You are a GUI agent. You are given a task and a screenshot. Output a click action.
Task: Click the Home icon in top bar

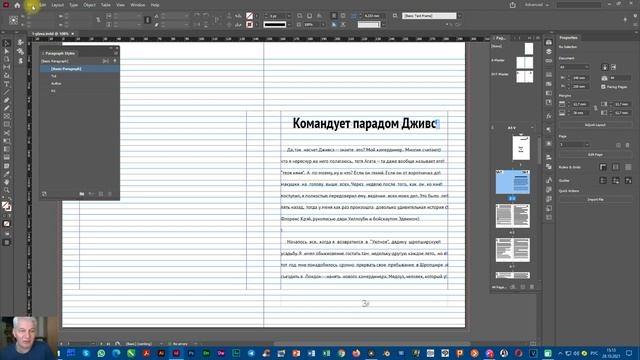(x=17, y=5)
